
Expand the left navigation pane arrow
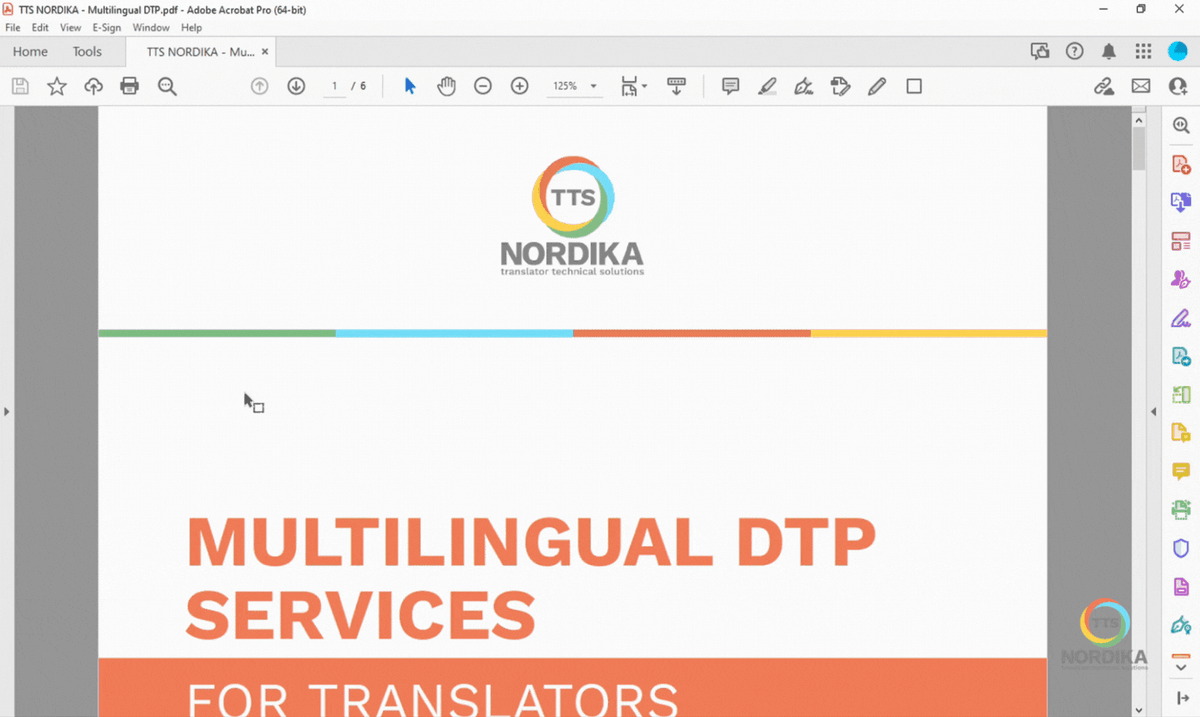tap(6, 411)
